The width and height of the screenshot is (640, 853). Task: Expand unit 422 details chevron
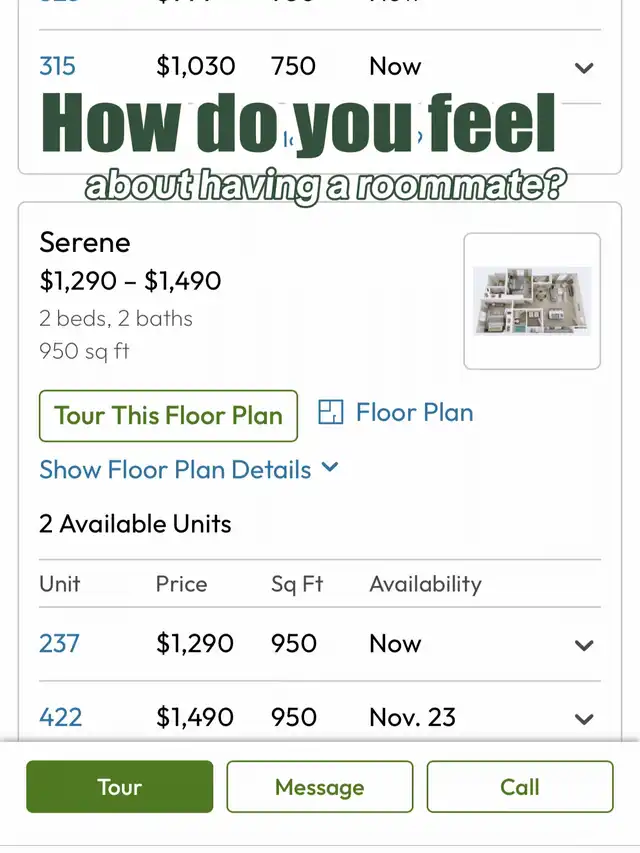click(x=584, y=719)
